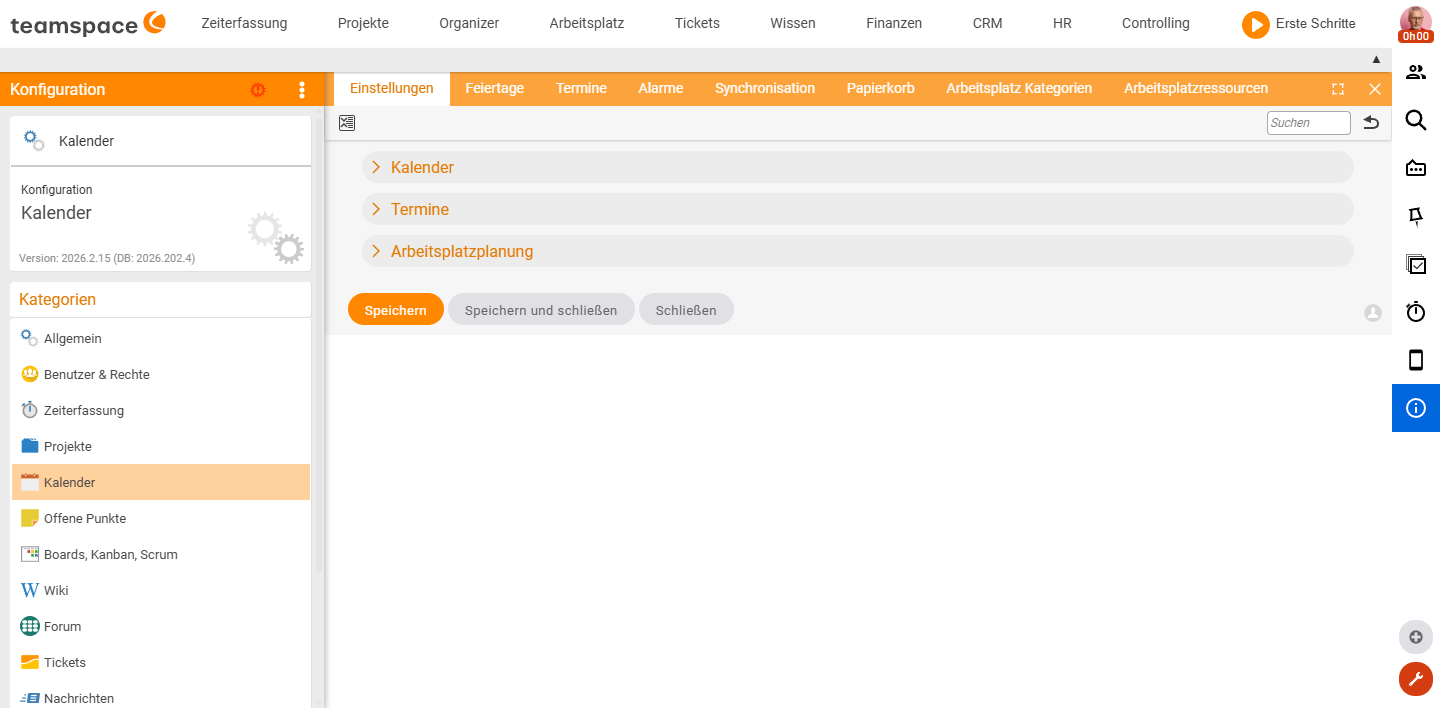
Task: Open the HR menu
Action: (1062, 23)
